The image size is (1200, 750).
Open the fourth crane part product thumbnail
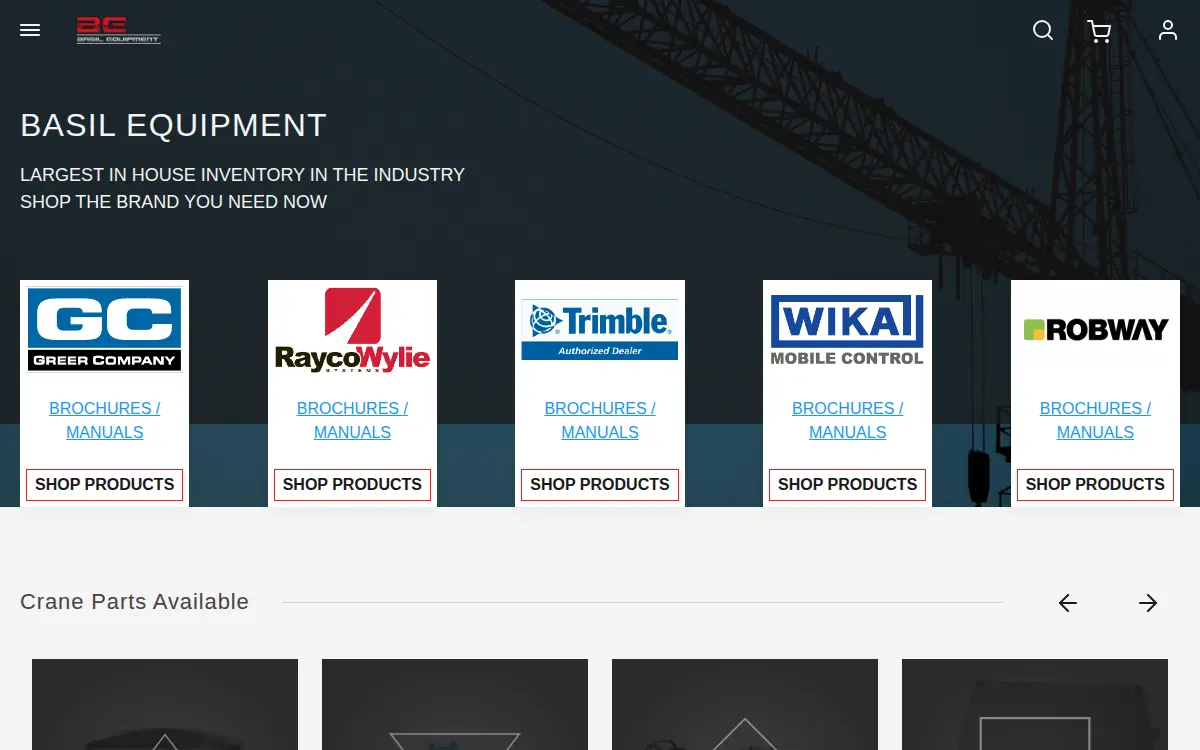(x=1035, y=704)
